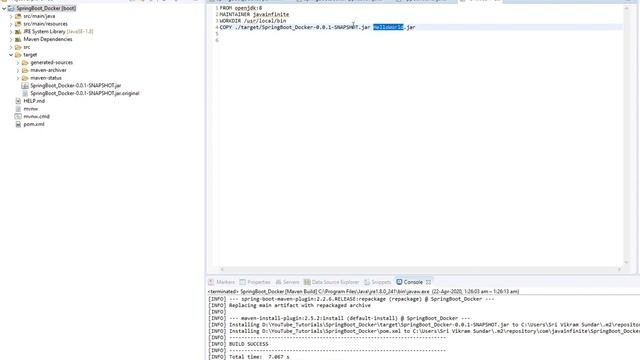
Task: Click the editor vertical scrollbar
Action: [x=626, y=135]
